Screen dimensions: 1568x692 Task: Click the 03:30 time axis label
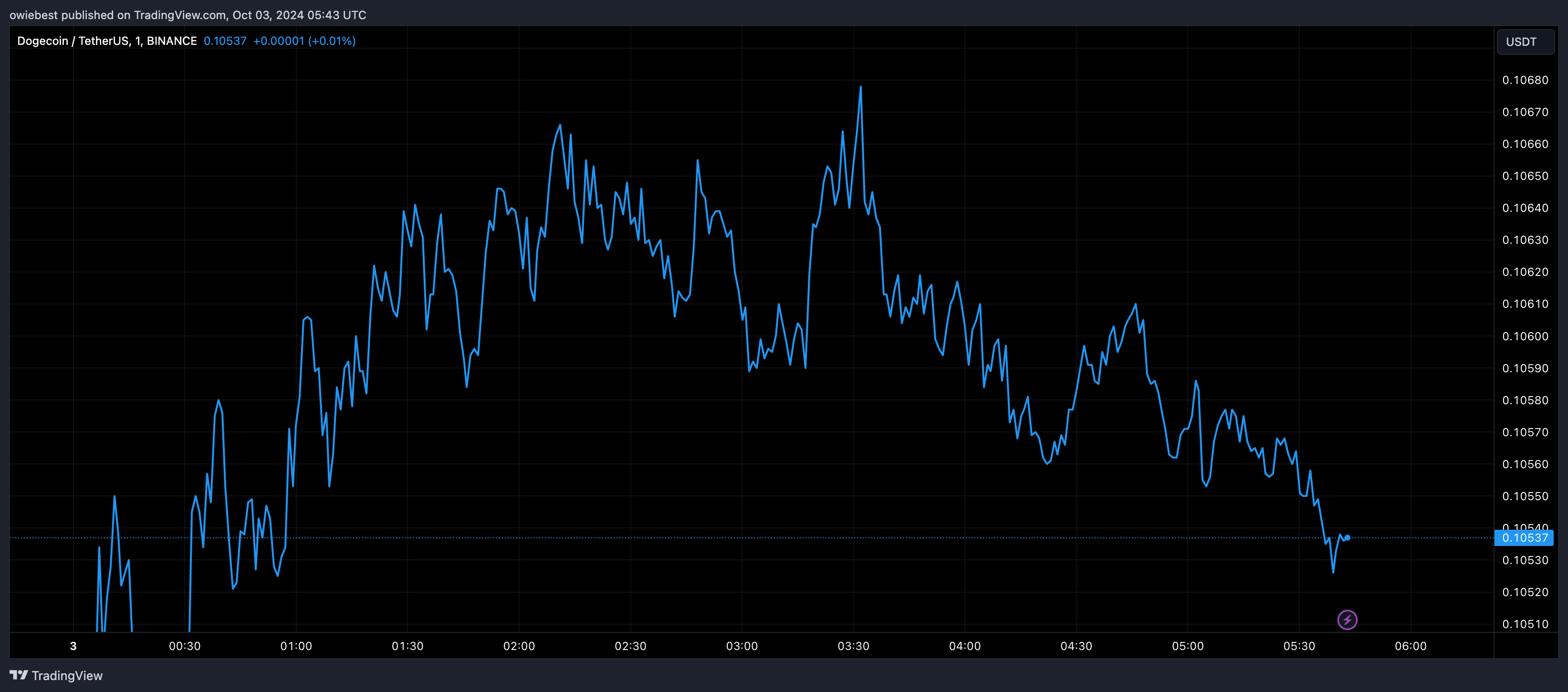[853, 646]
